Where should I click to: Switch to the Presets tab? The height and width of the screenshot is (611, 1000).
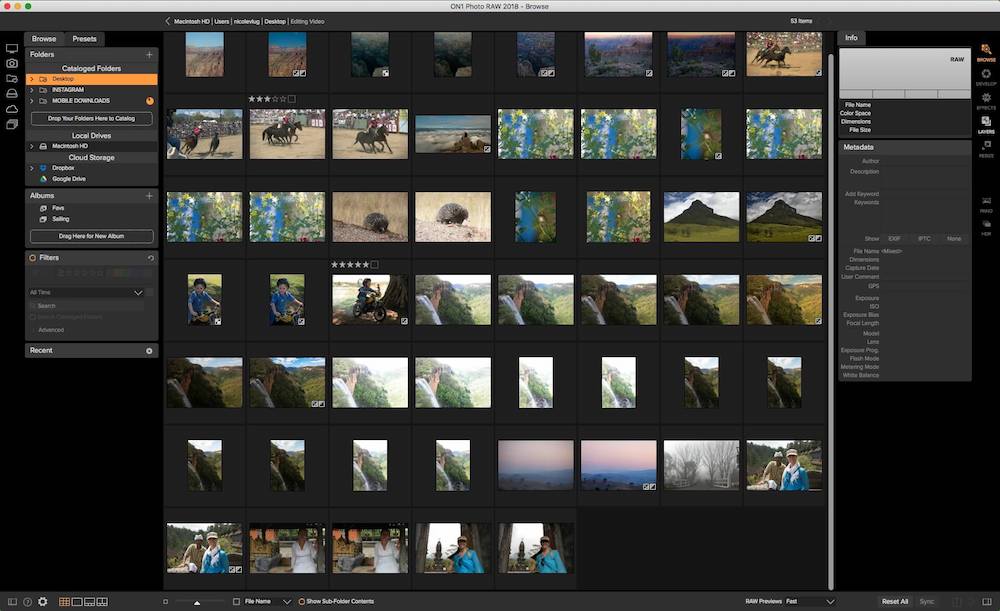[84, 39]
